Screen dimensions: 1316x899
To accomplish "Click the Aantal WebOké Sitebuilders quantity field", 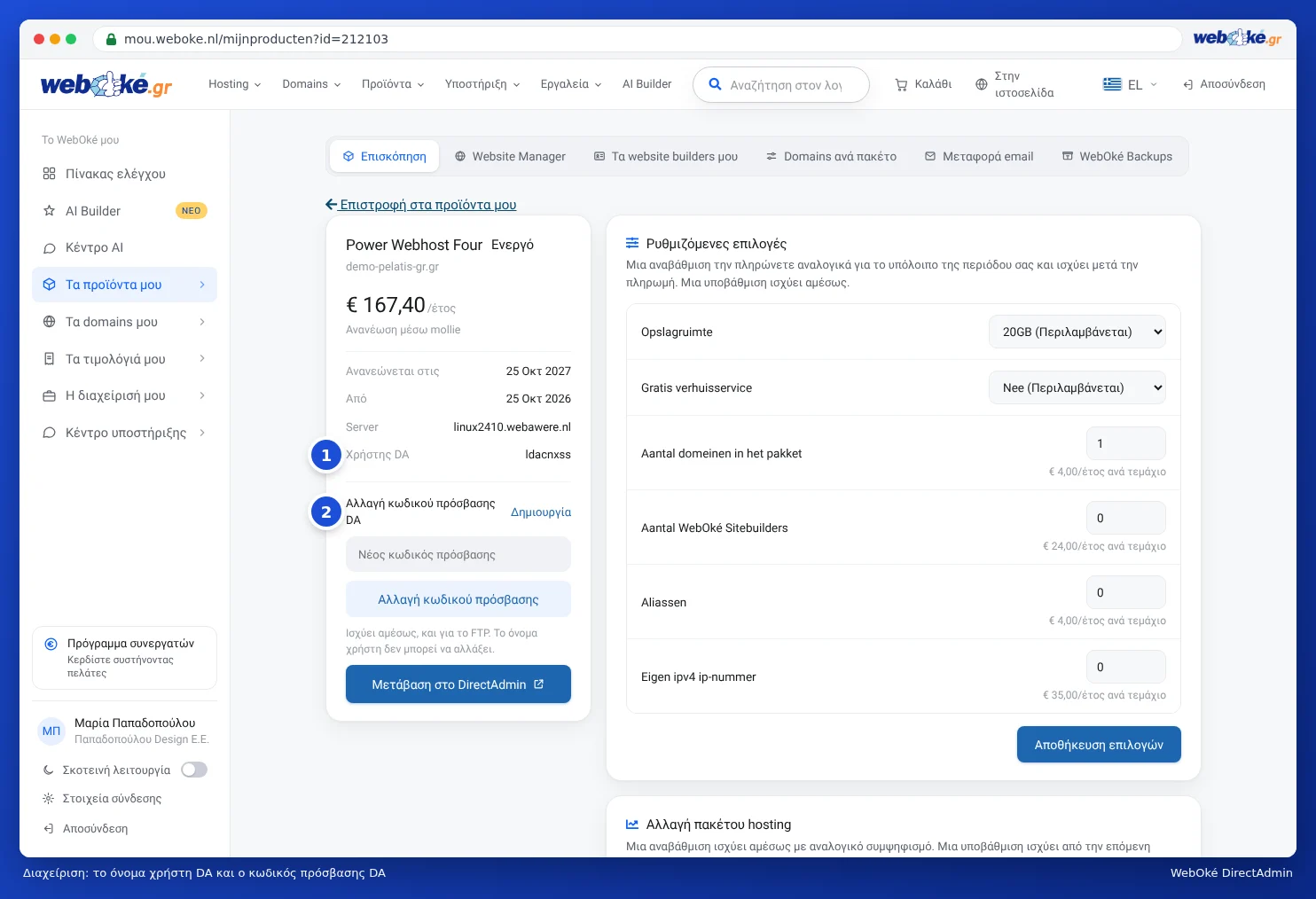I will (x=1126, y=518).
